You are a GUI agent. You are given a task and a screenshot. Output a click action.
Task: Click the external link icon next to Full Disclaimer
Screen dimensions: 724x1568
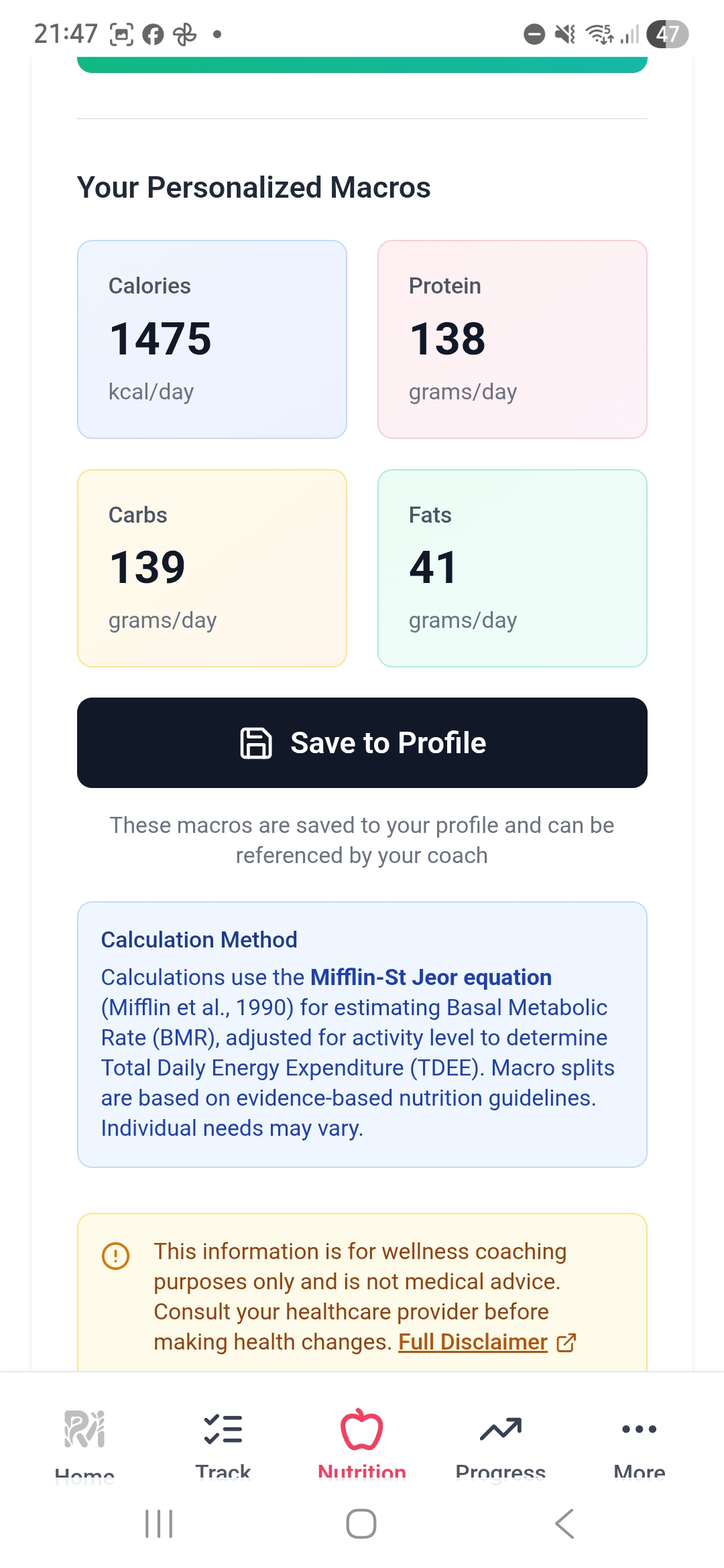point(566,1342)
